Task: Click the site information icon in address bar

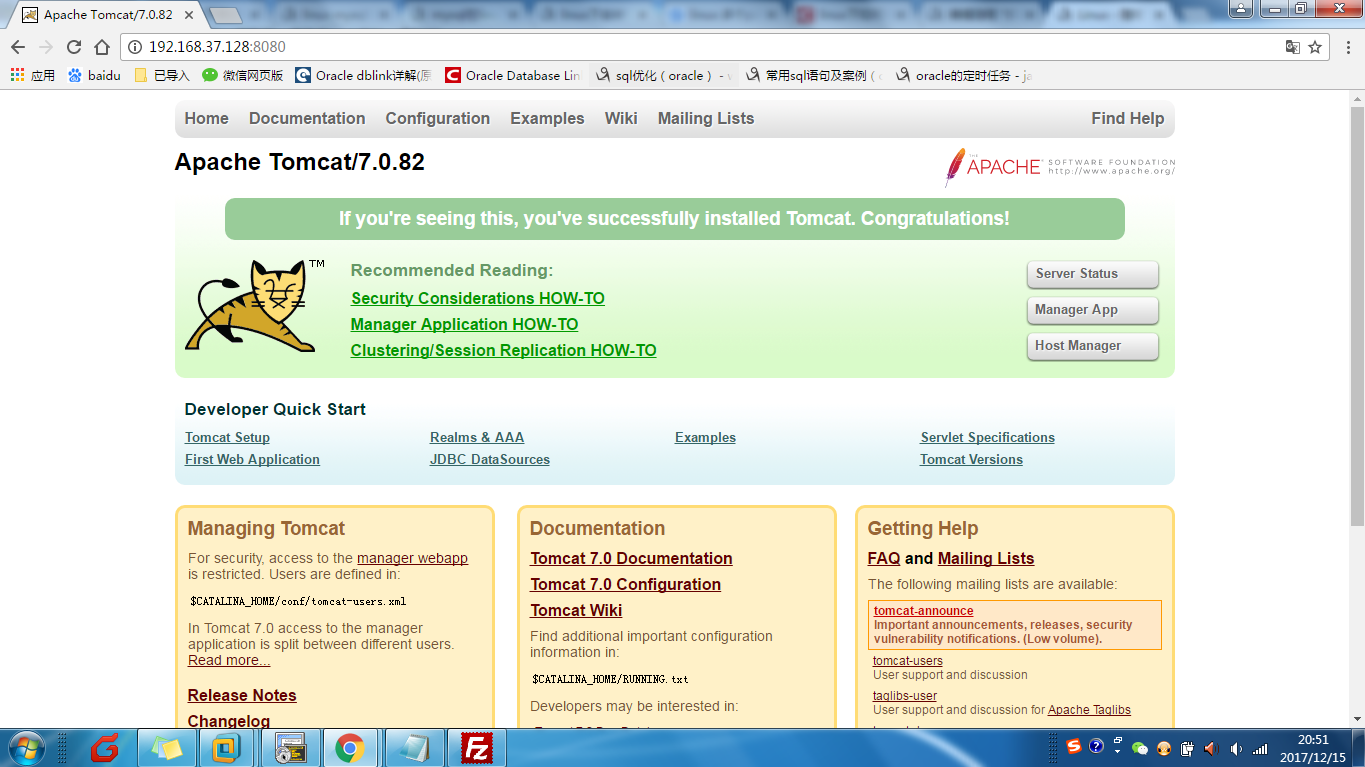Action: click(x=136, y=47)
